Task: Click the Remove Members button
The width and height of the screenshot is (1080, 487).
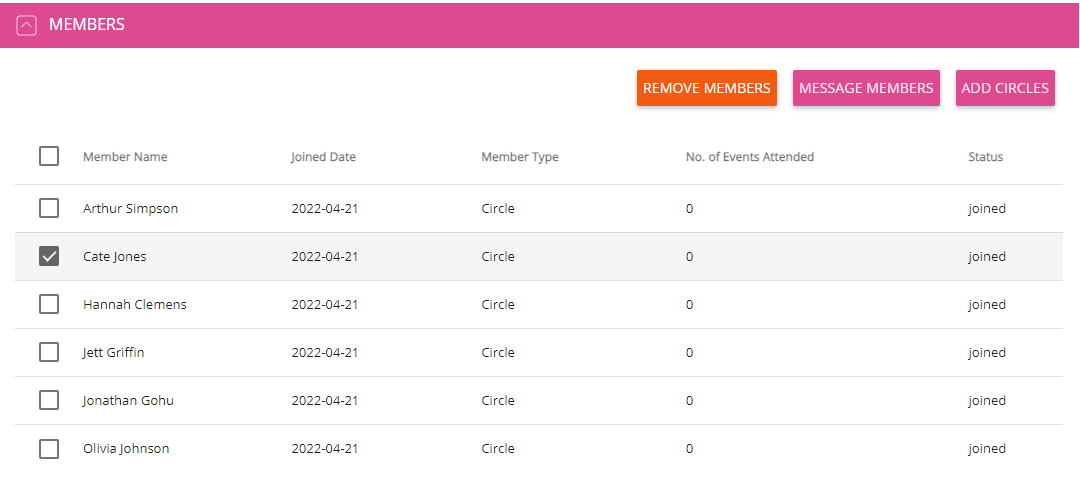Action: click(x=707, y=88)
